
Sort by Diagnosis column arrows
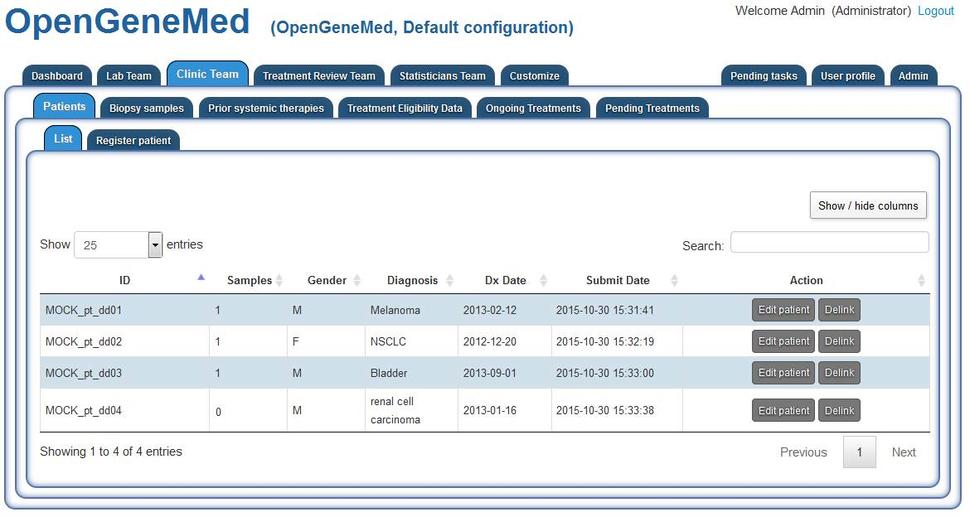click(x=450, y=281)
